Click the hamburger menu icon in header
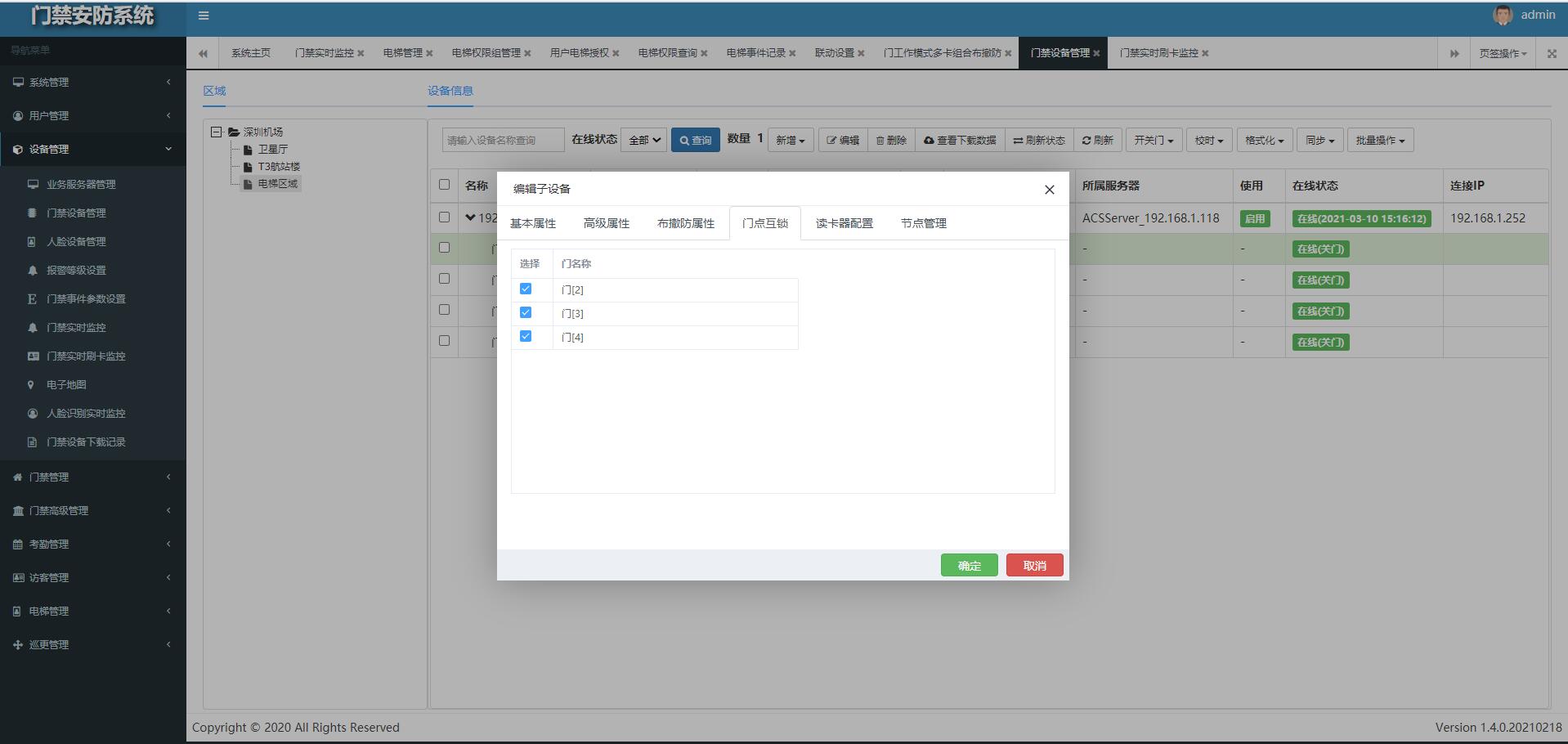The height and width of the screenshot is (744, 1568). click(x=204, y=16)
